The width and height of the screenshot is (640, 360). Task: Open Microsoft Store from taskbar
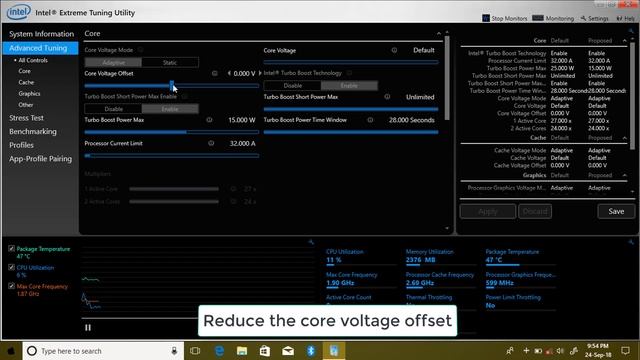pyautogui.click(x=265, y=351)
